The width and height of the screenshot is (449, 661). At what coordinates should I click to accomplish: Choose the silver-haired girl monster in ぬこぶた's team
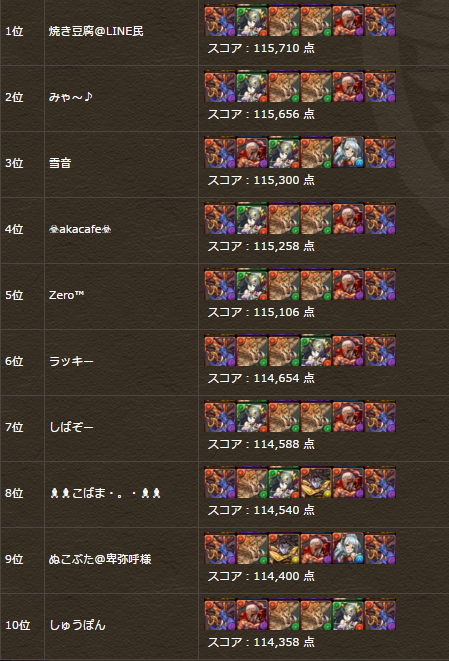pos(348,548)
